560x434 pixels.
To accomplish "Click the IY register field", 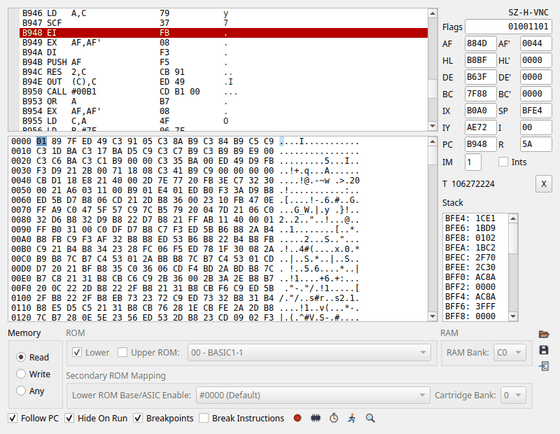I will (x=480, y=128).
